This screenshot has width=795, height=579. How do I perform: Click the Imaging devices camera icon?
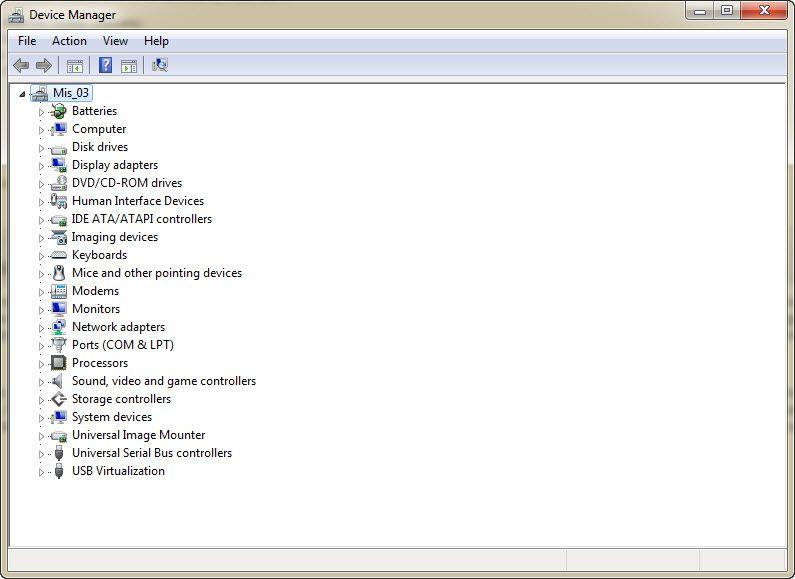(59, 237)
